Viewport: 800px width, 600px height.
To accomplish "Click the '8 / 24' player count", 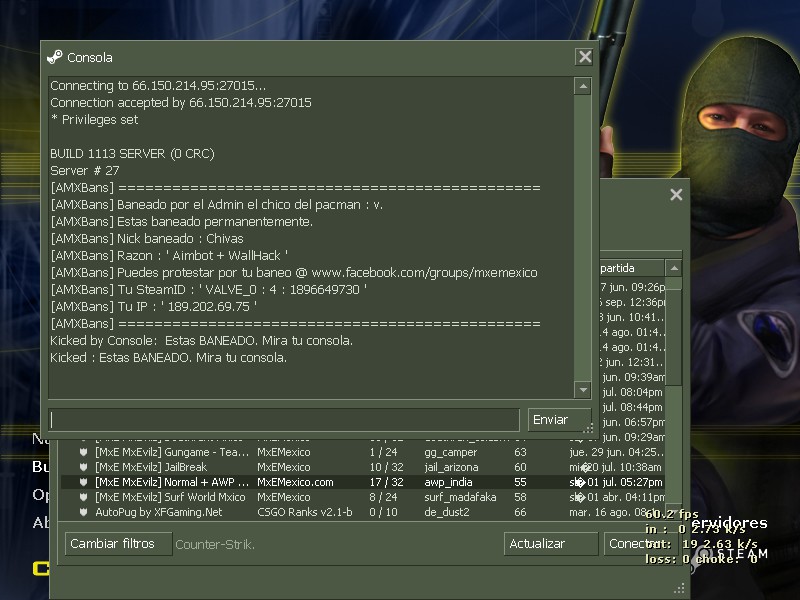I will 383,497.
